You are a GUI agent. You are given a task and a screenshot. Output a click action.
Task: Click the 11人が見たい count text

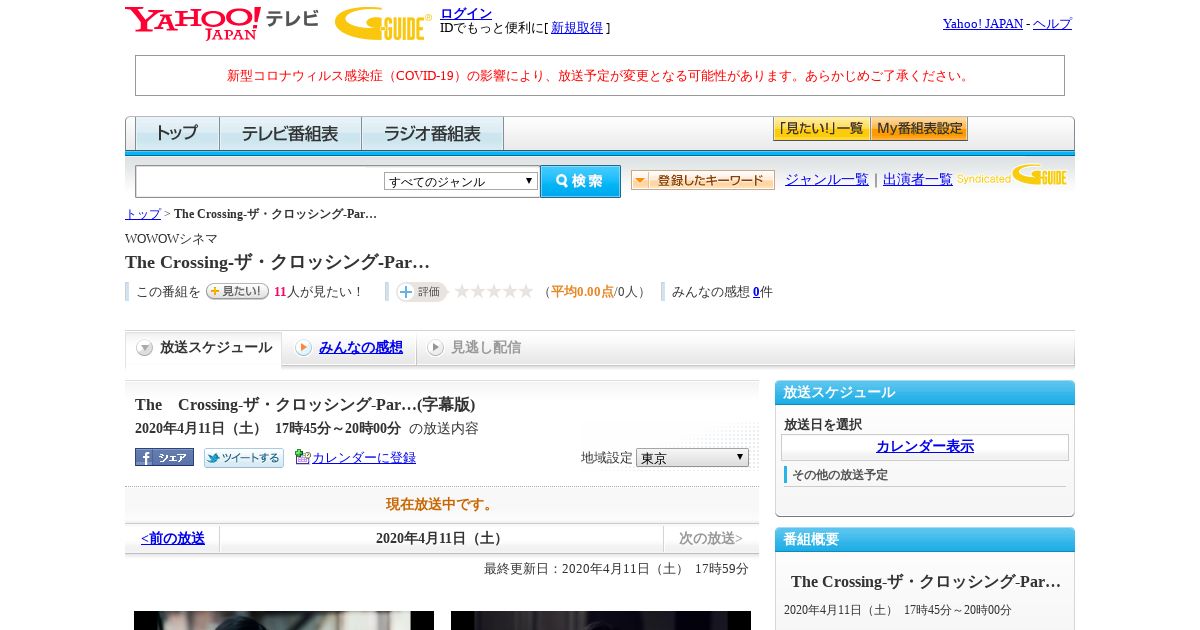point(318,292)
